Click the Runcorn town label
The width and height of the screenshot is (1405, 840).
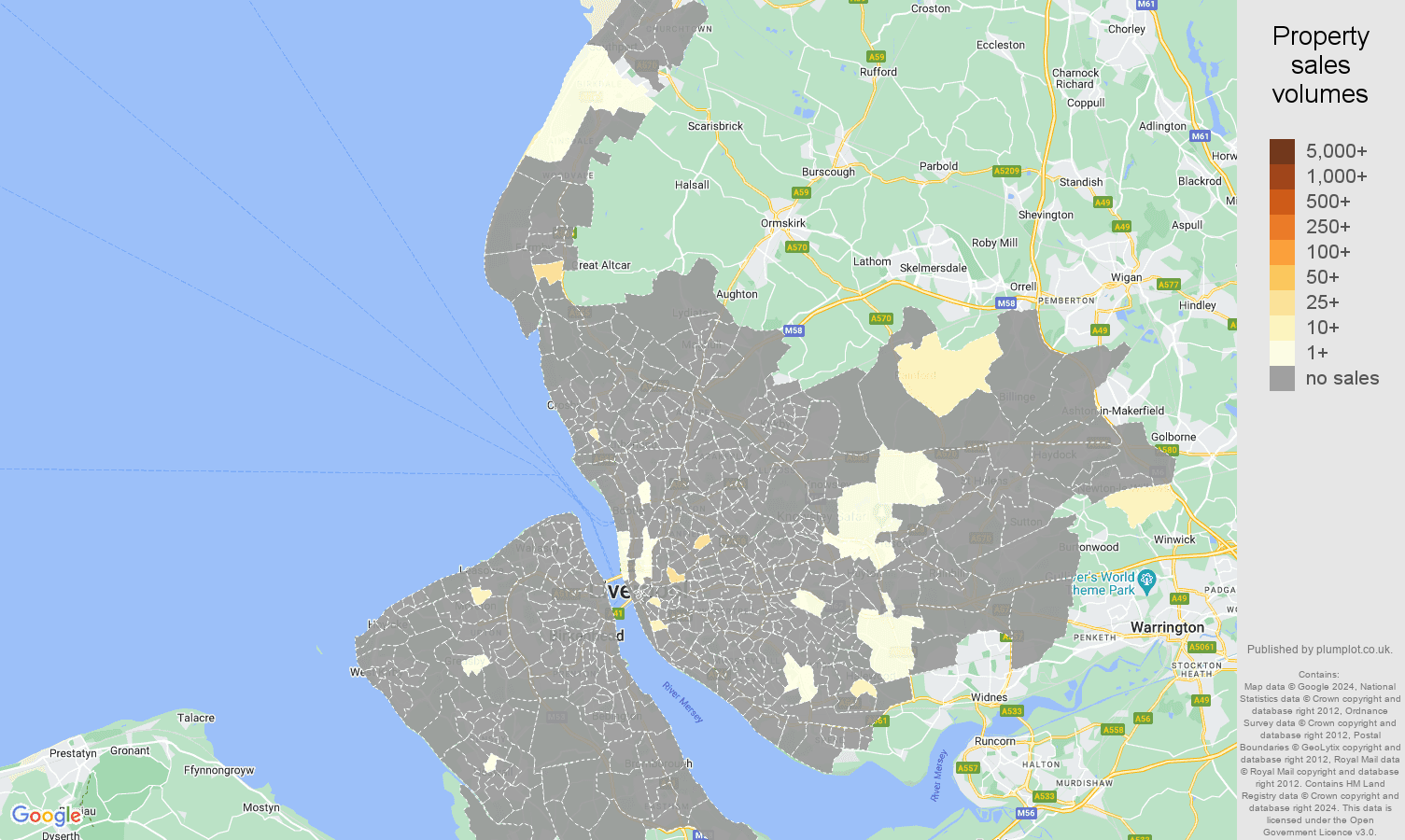point(995,741)
